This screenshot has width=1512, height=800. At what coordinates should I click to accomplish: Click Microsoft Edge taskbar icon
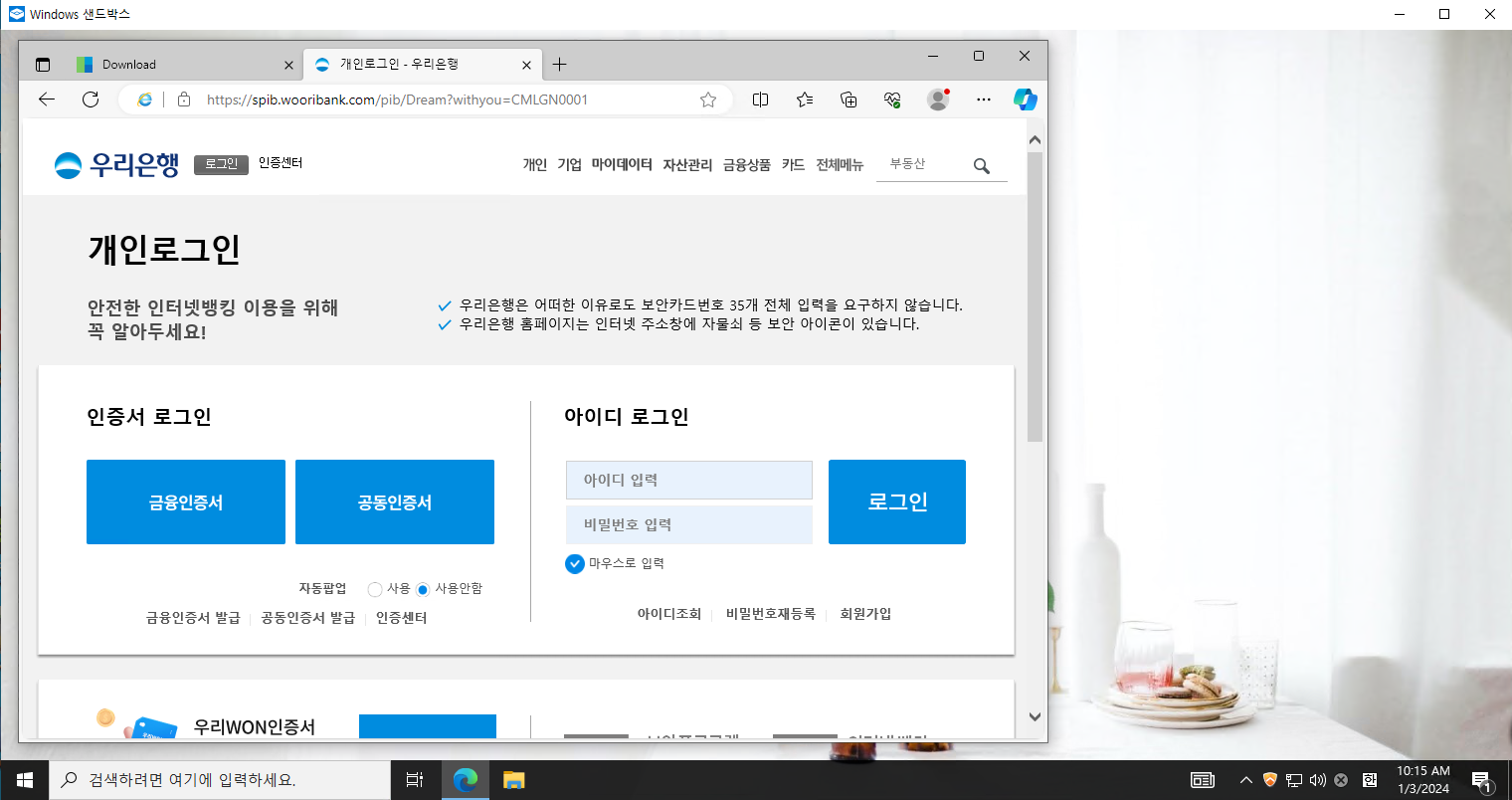[465, 780]
